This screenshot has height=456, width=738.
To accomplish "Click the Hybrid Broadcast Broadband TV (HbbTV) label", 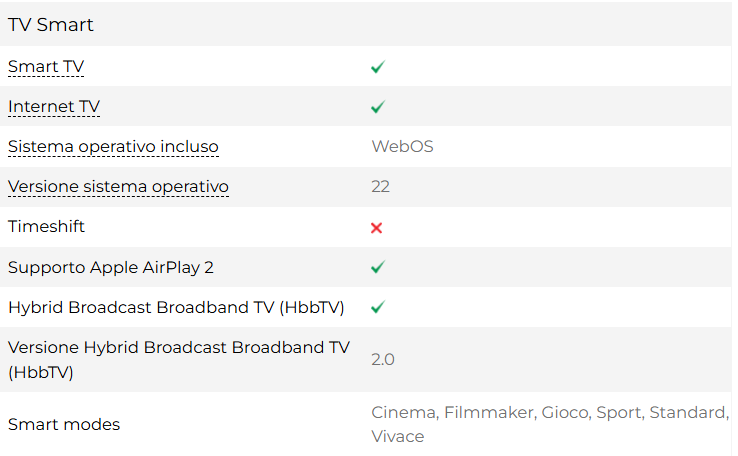I will tap(176, 307).
